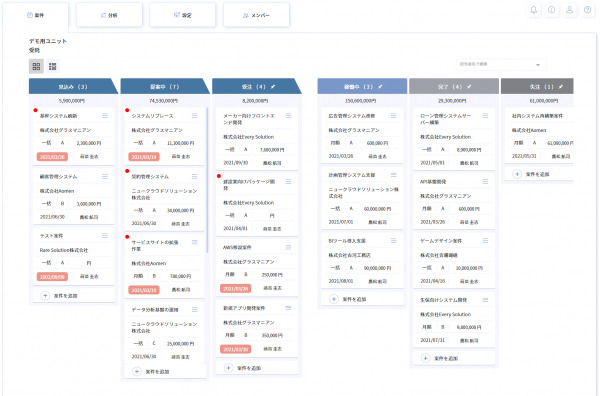Open the 案件 tab
The image size is (600, 396).
pyautogui.click(x=36, y=15)
